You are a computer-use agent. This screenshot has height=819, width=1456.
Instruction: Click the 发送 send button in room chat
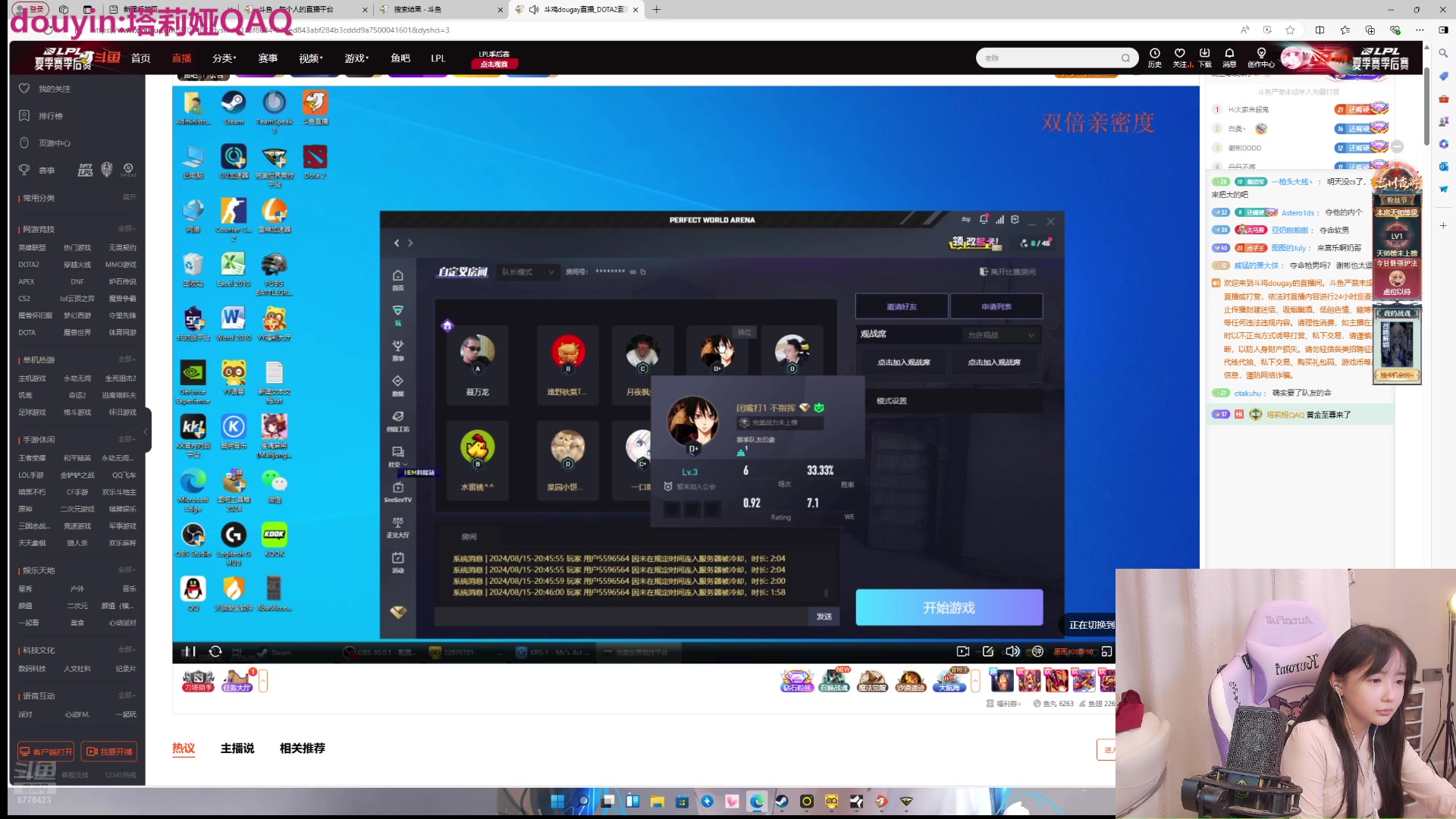click(x=824, y=617)
